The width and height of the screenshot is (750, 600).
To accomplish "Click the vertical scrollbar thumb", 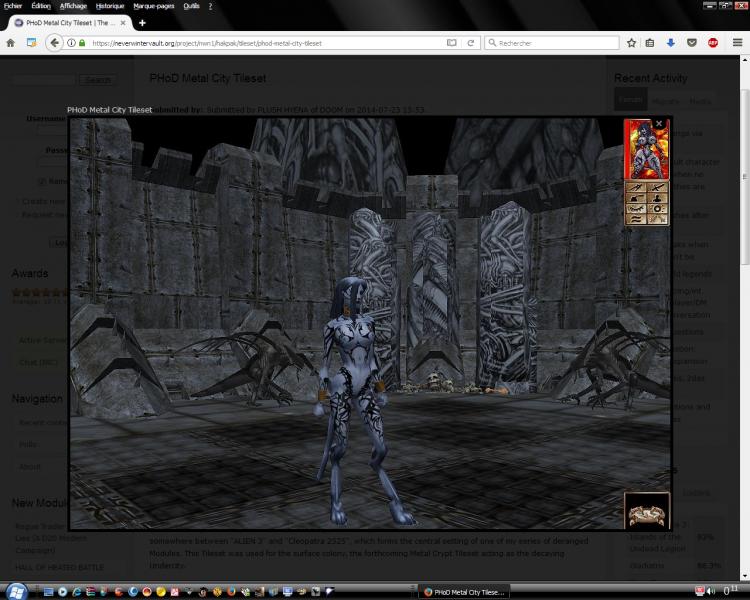I will point(745,177).
